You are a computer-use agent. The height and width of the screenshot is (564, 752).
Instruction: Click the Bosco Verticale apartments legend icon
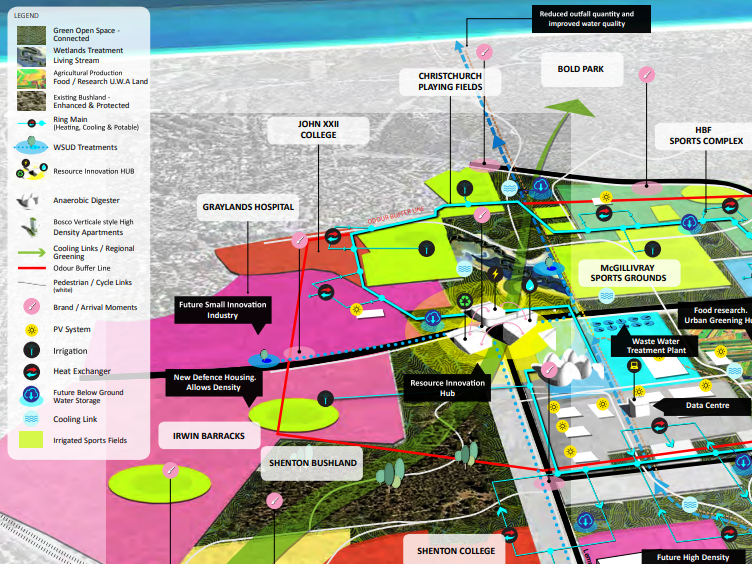(30, 227)
